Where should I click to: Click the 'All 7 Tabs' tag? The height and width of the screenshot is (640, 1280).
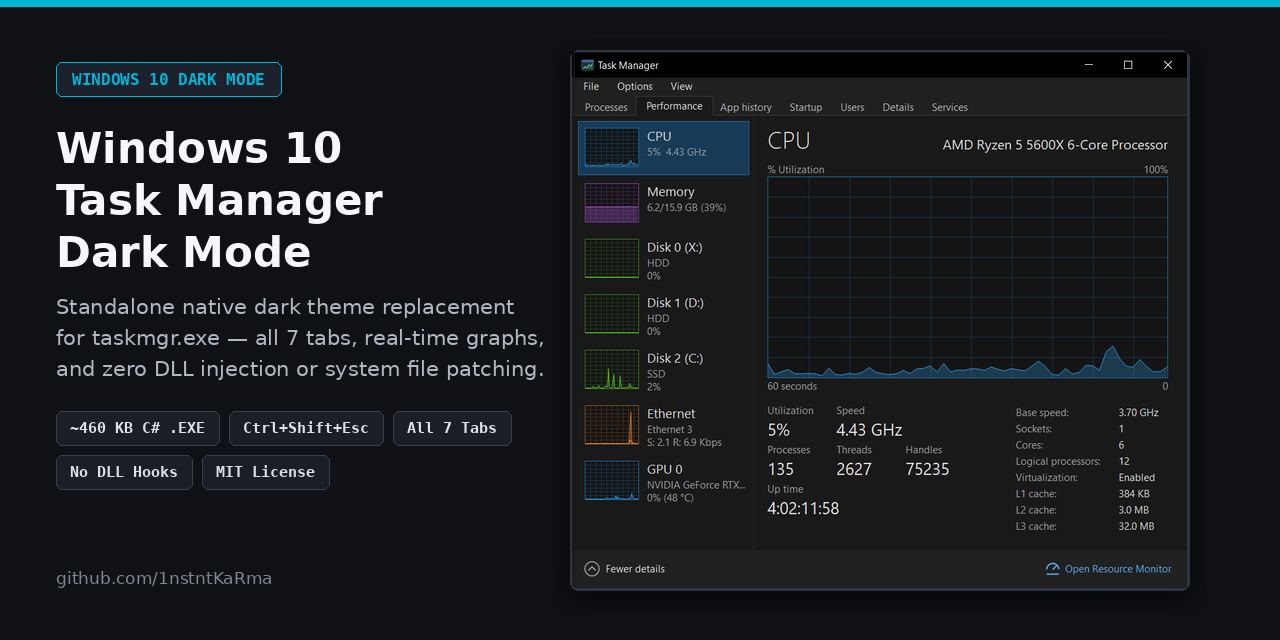click(x=452, y=428)
